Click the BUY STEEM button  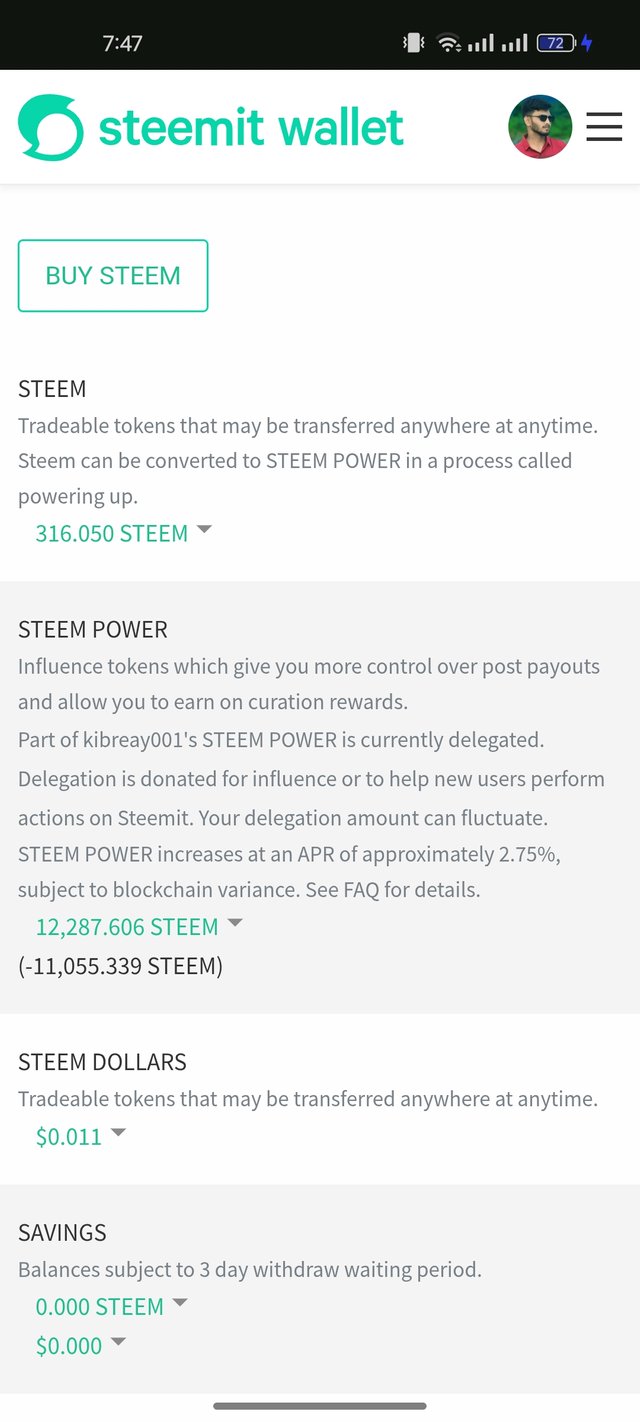[x=113, y=276]
